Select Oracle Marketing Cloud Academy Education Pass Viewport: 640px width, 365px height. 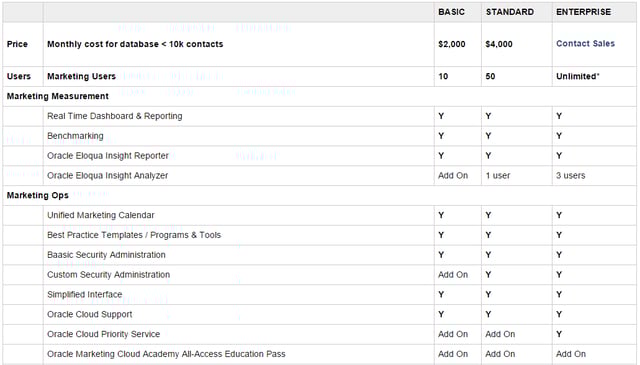pyautogui.click(x=166, y=354)
